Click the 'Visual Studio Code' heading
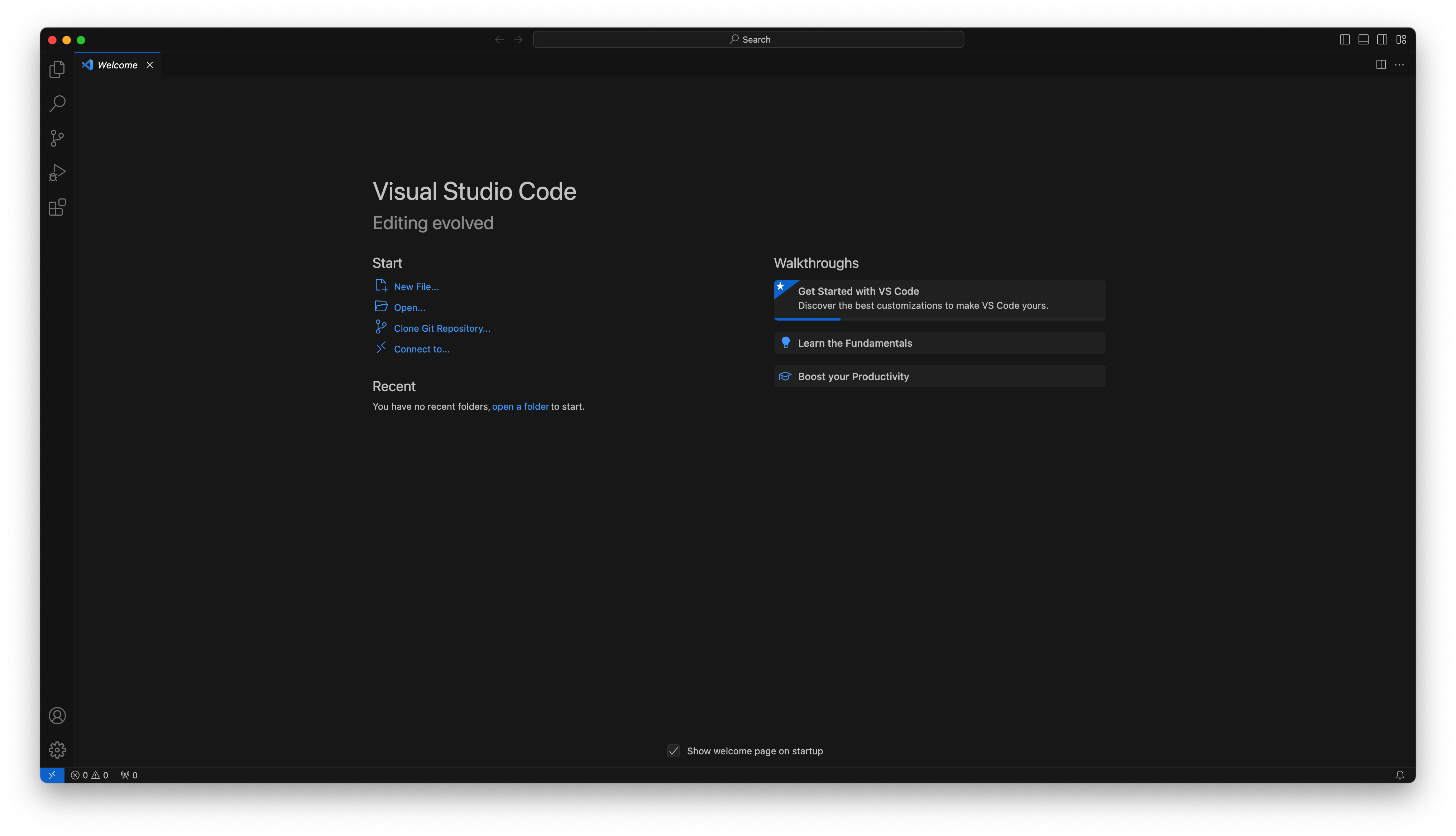The image size is (1456, 836). pyautogui.click(x=474, y=191)
